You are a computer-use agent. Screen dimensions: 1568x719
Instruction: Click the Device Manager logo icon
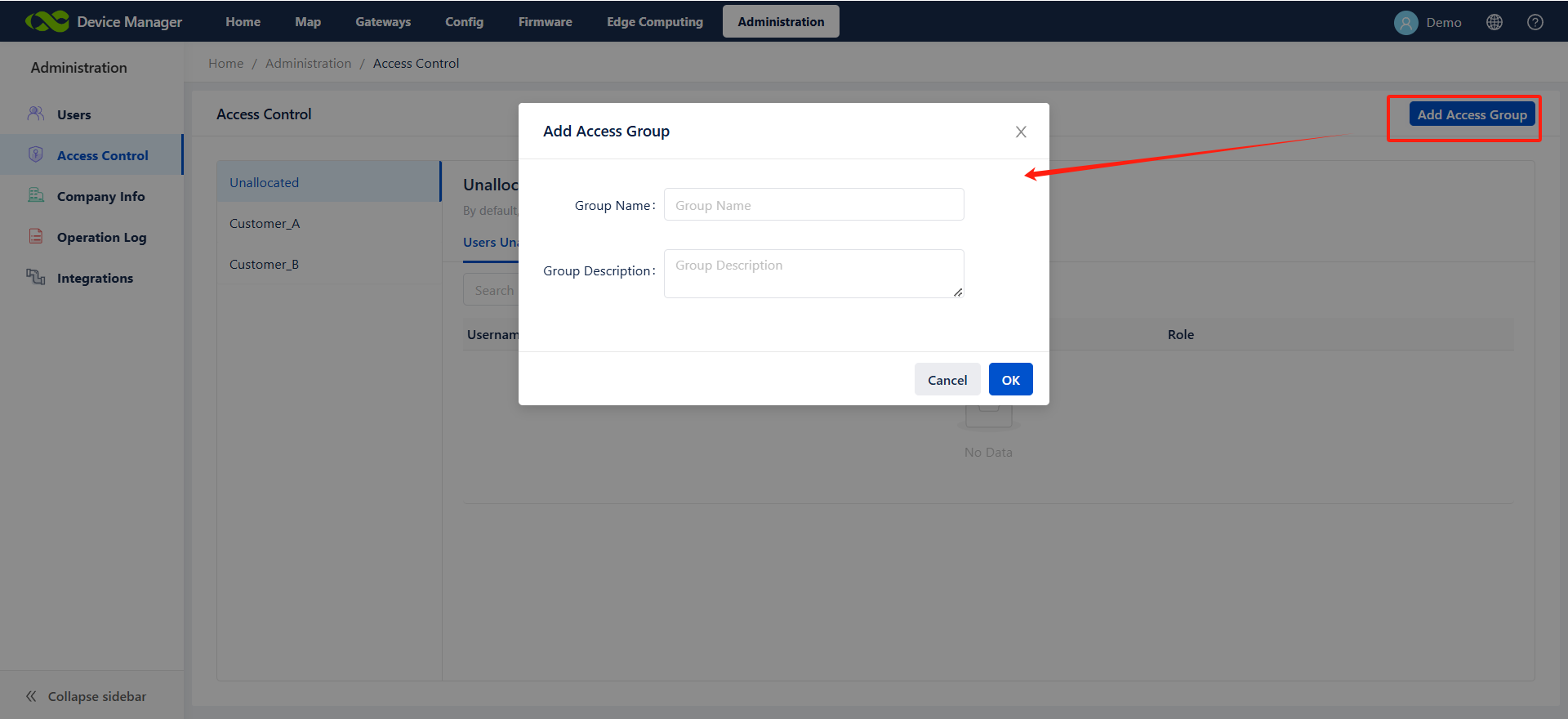47,22
